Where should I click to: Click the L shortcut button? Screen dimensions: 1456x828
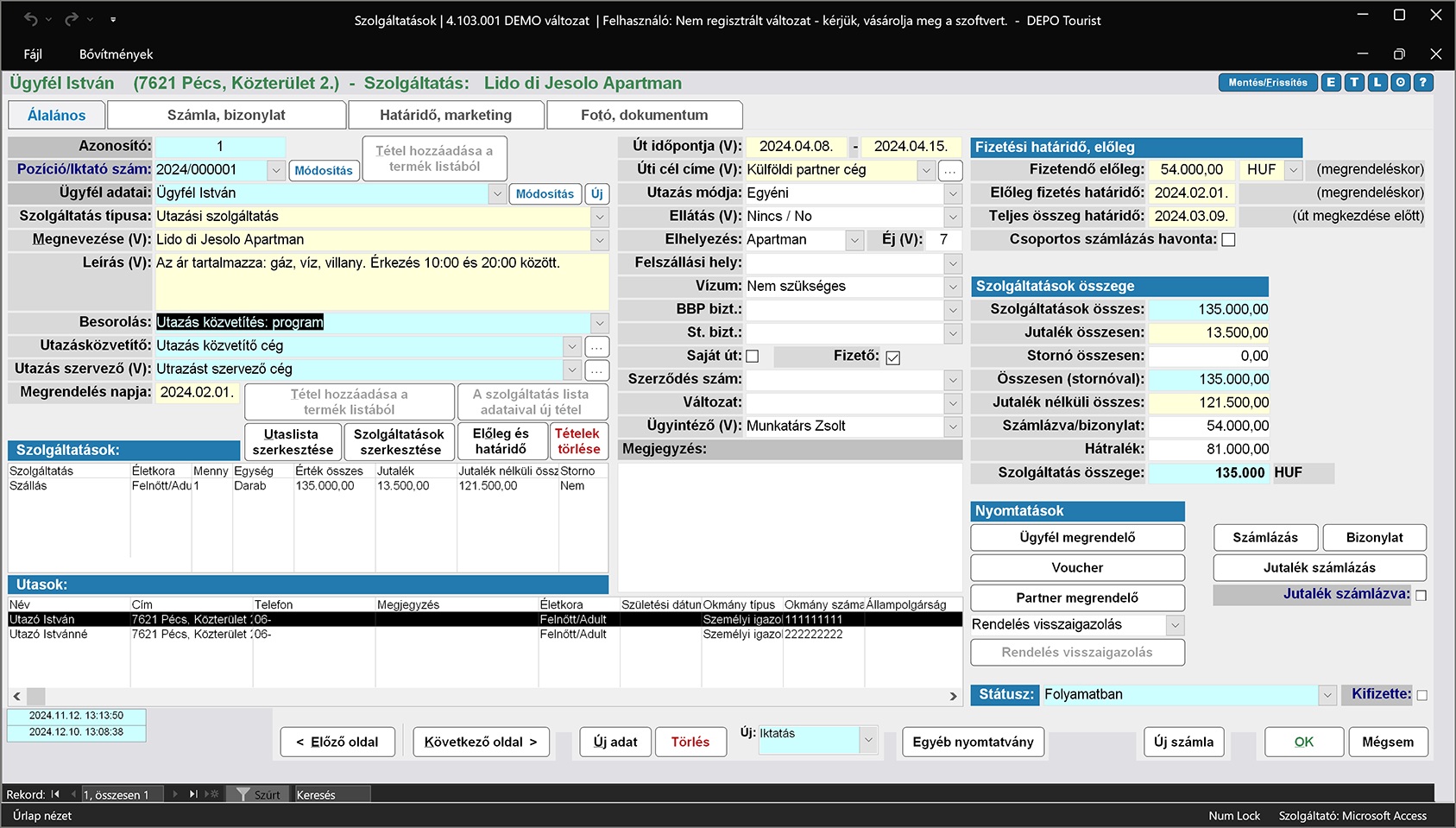[x=1377, y=83]
